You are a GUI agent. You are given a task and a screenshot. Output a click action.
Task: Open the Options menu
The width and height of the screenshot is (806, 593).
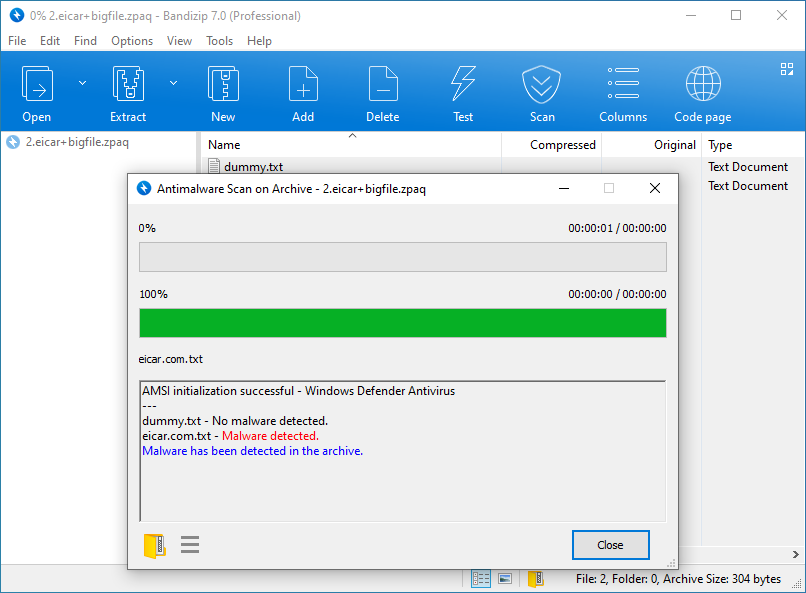pyautogui.click(x=132, y=41)
